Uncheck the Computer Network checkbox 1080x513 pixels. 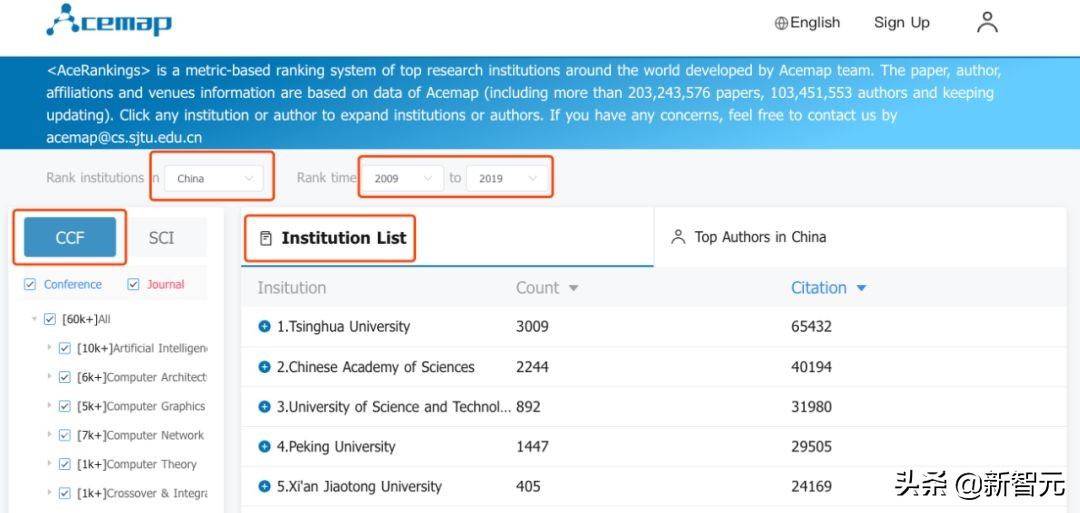(65, 435)
